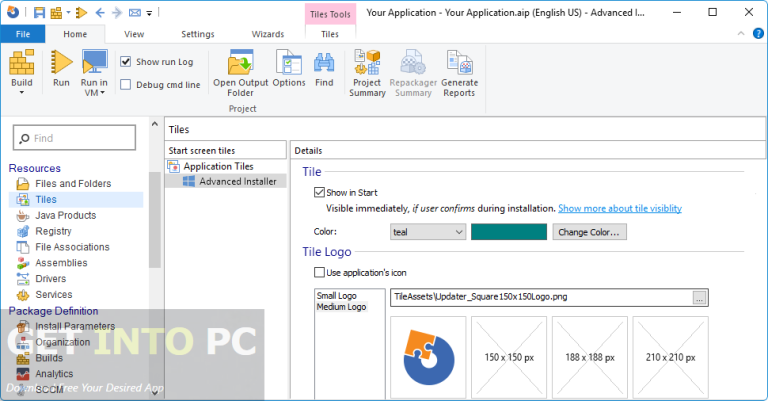Open quick access toolbar customize dropdown

(x=149, y=13)
